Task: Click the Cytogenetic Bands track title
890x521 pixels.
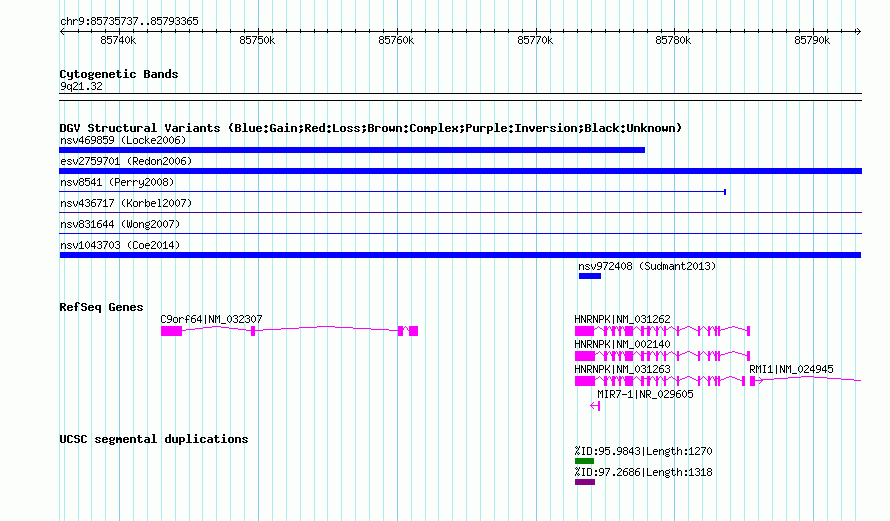Action: (119, 74)
